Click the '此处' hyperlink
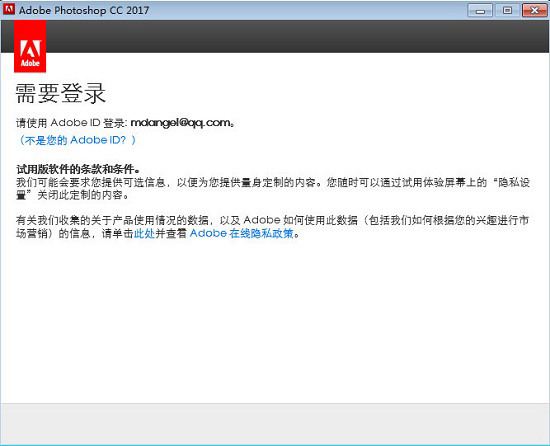 [x=144, y=233]
